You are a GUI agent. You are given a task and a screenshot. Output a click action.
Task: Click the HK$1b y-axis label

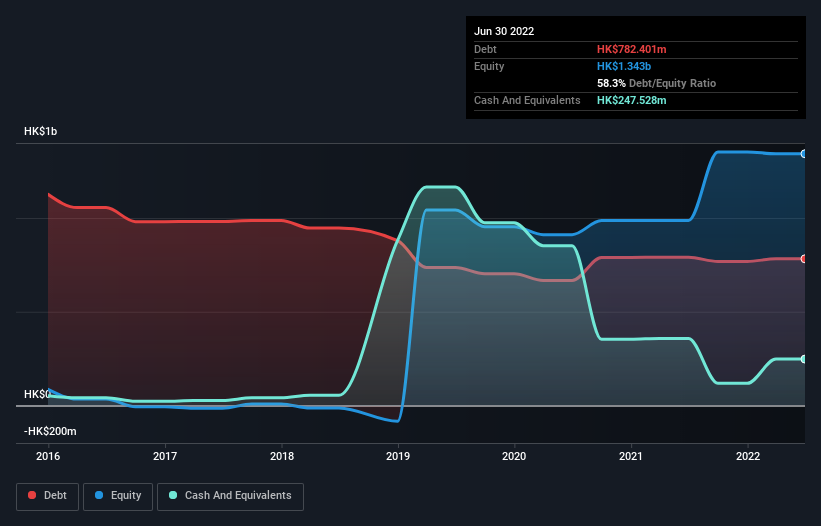click(x=40, y=131)
